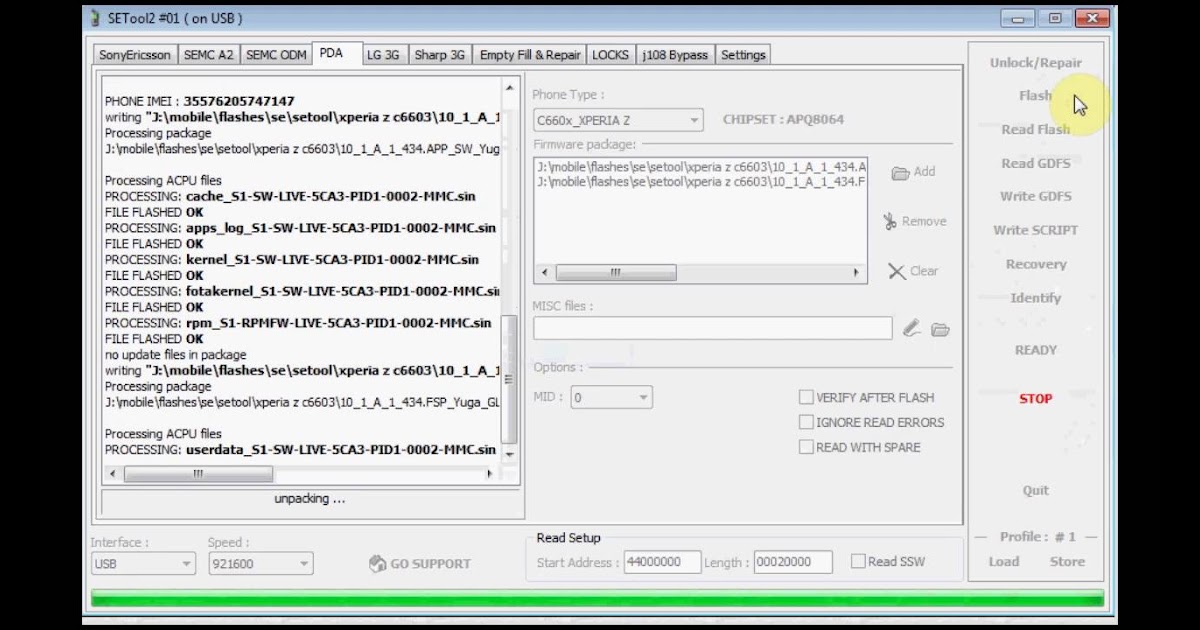Click the PHONE IMEI log line
This screenshot has height=630, width=1200.
(x=200, y=101)
